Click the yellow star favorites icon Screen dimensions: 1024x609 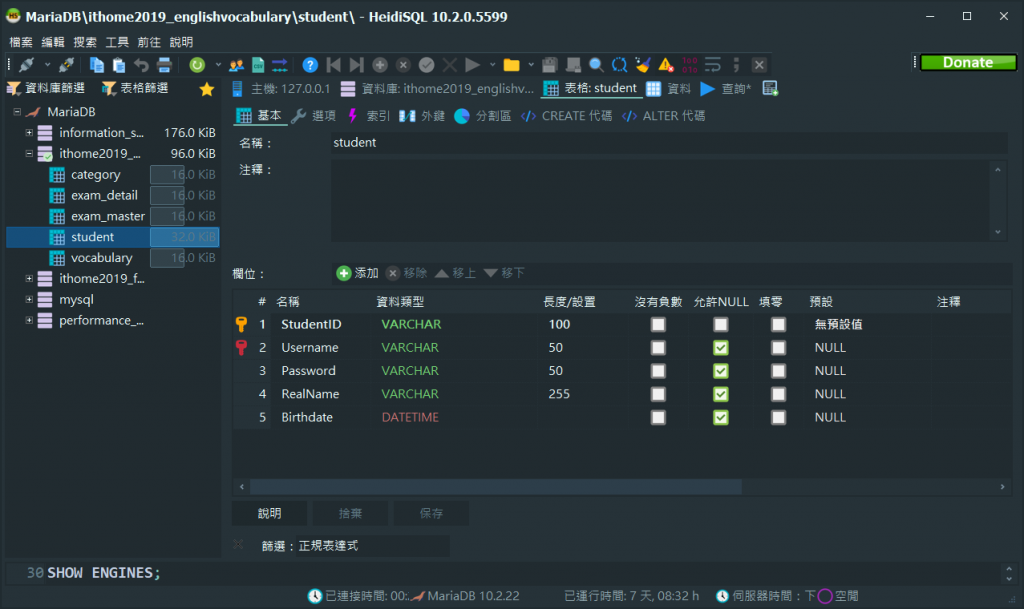[x=207, y=89]
